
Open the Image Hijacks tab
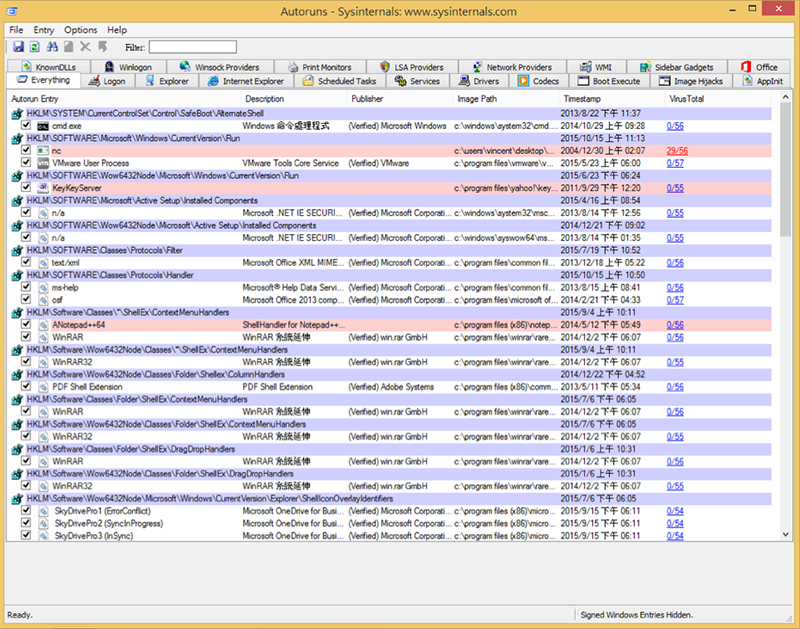pyautogui.click(x=690, y=81)
